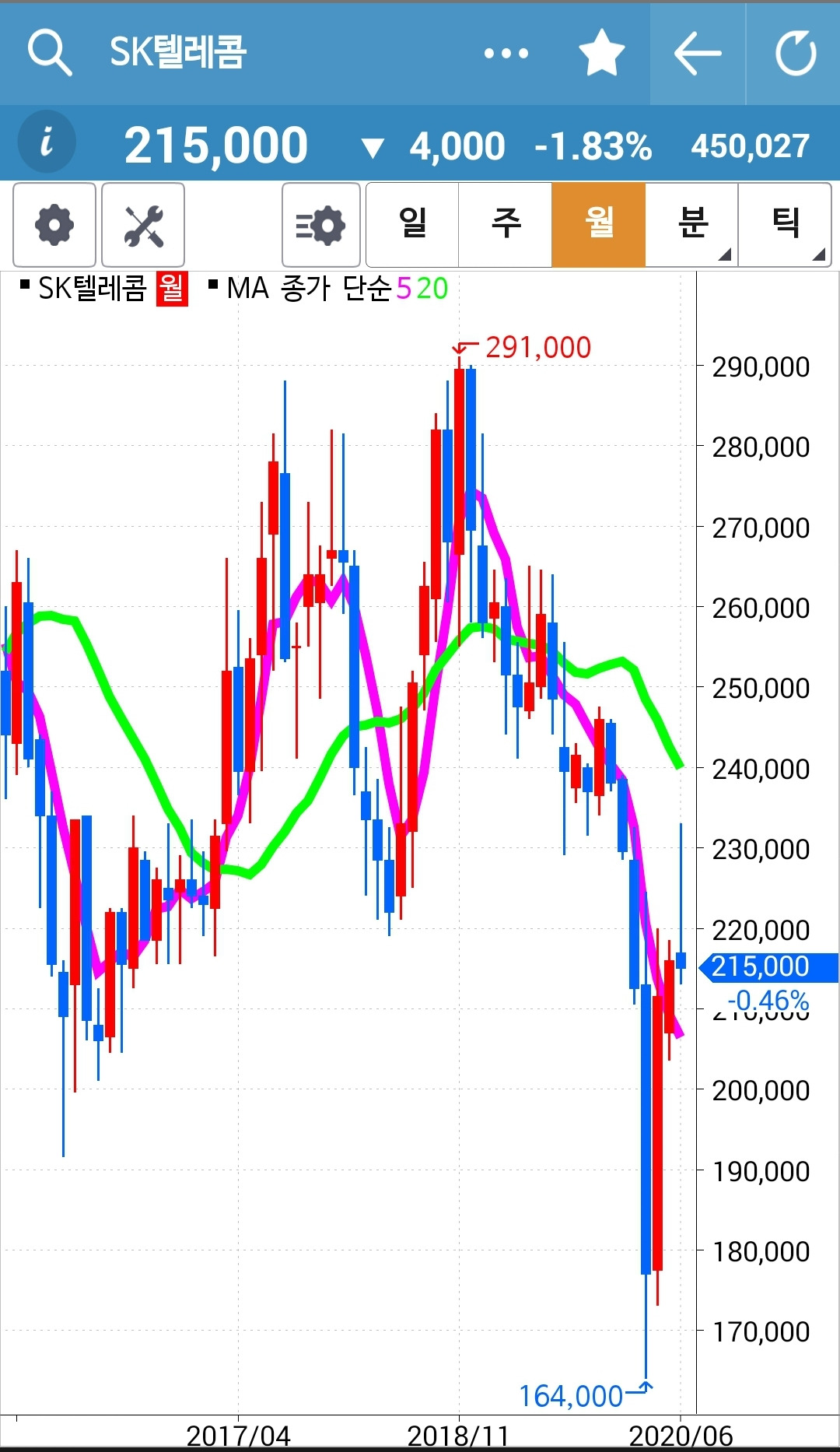Tap the -0.46% axis label
The image size is (840, 1452).
tap(768, 1000)
